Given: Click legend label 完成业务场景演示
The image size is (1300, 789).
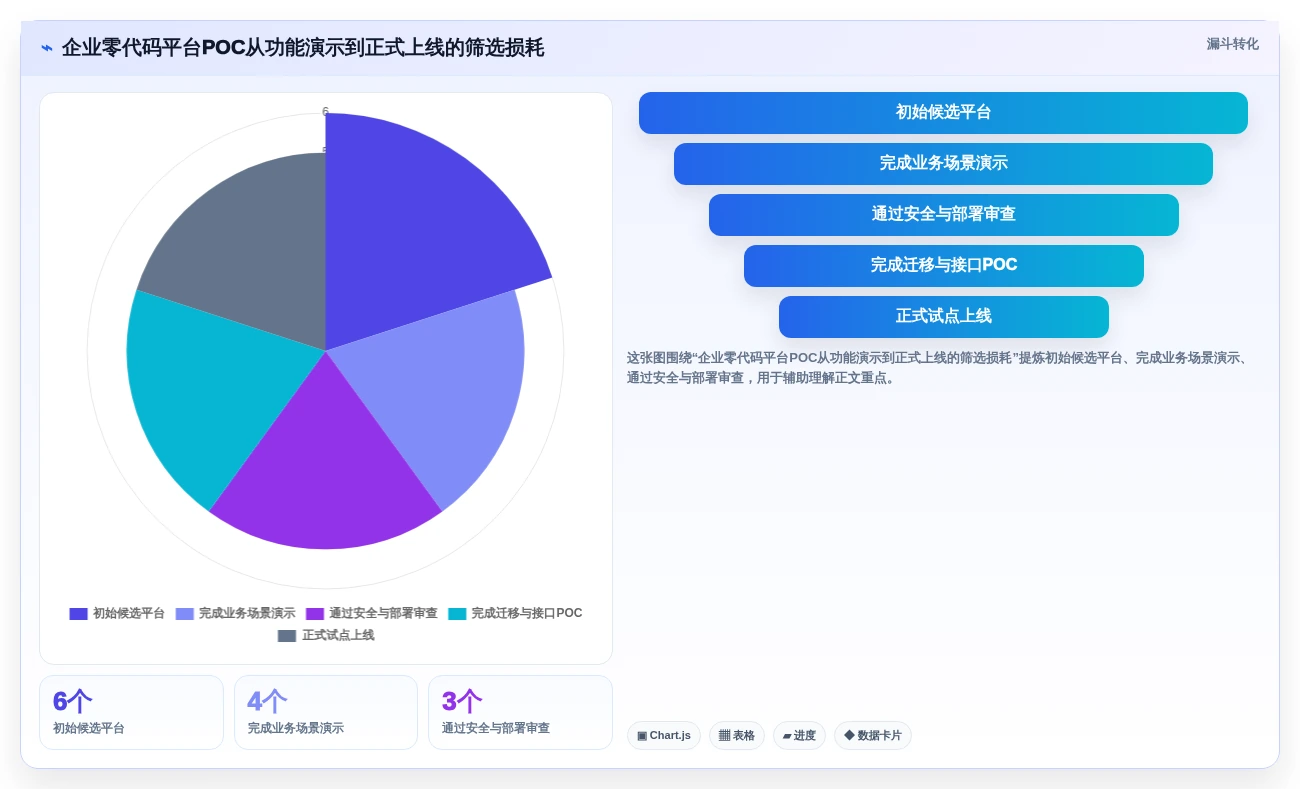Looking at the screenshot, I should click(247, 614).
